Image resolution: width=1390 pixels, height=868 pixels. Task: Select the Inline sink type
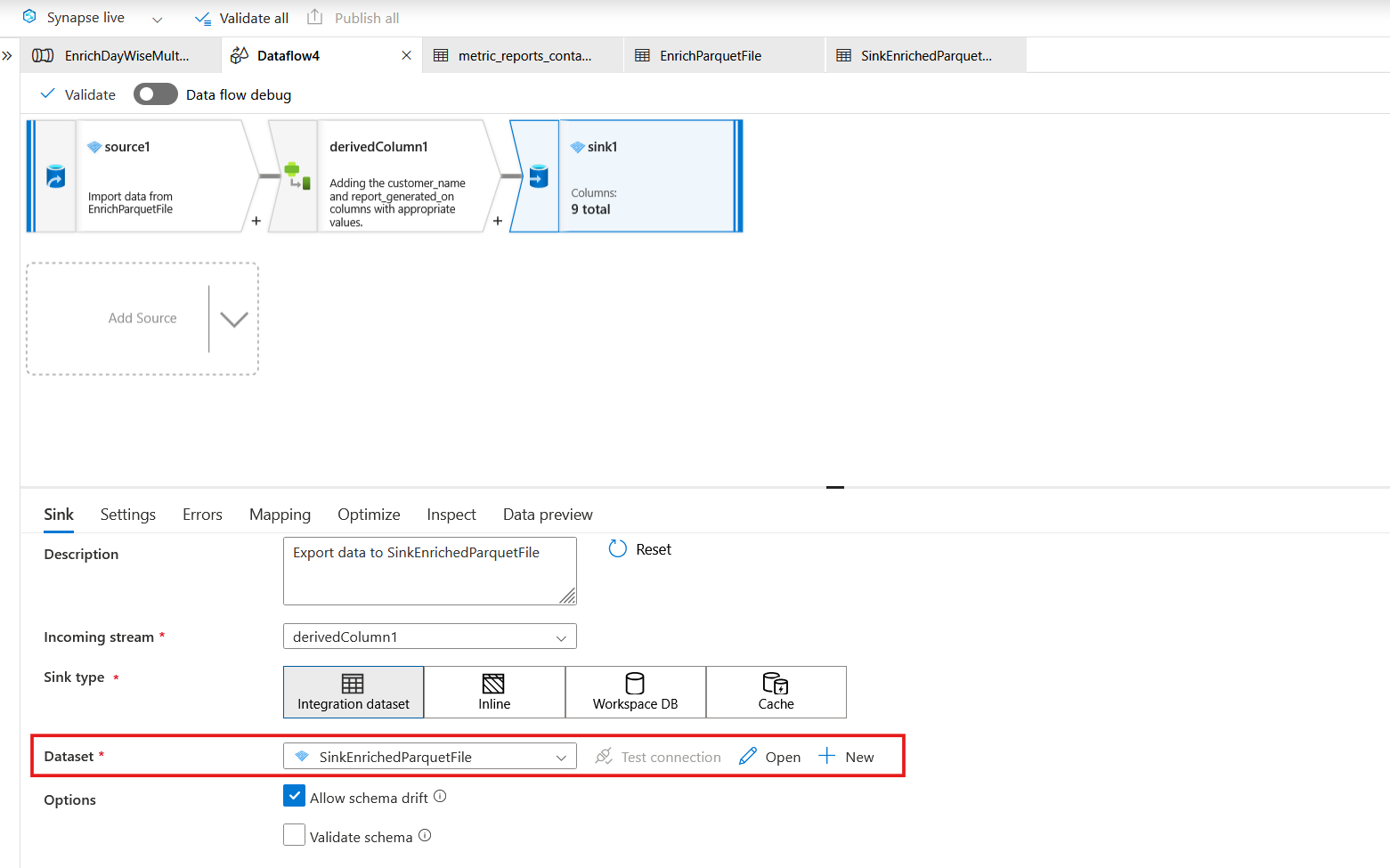493,692
